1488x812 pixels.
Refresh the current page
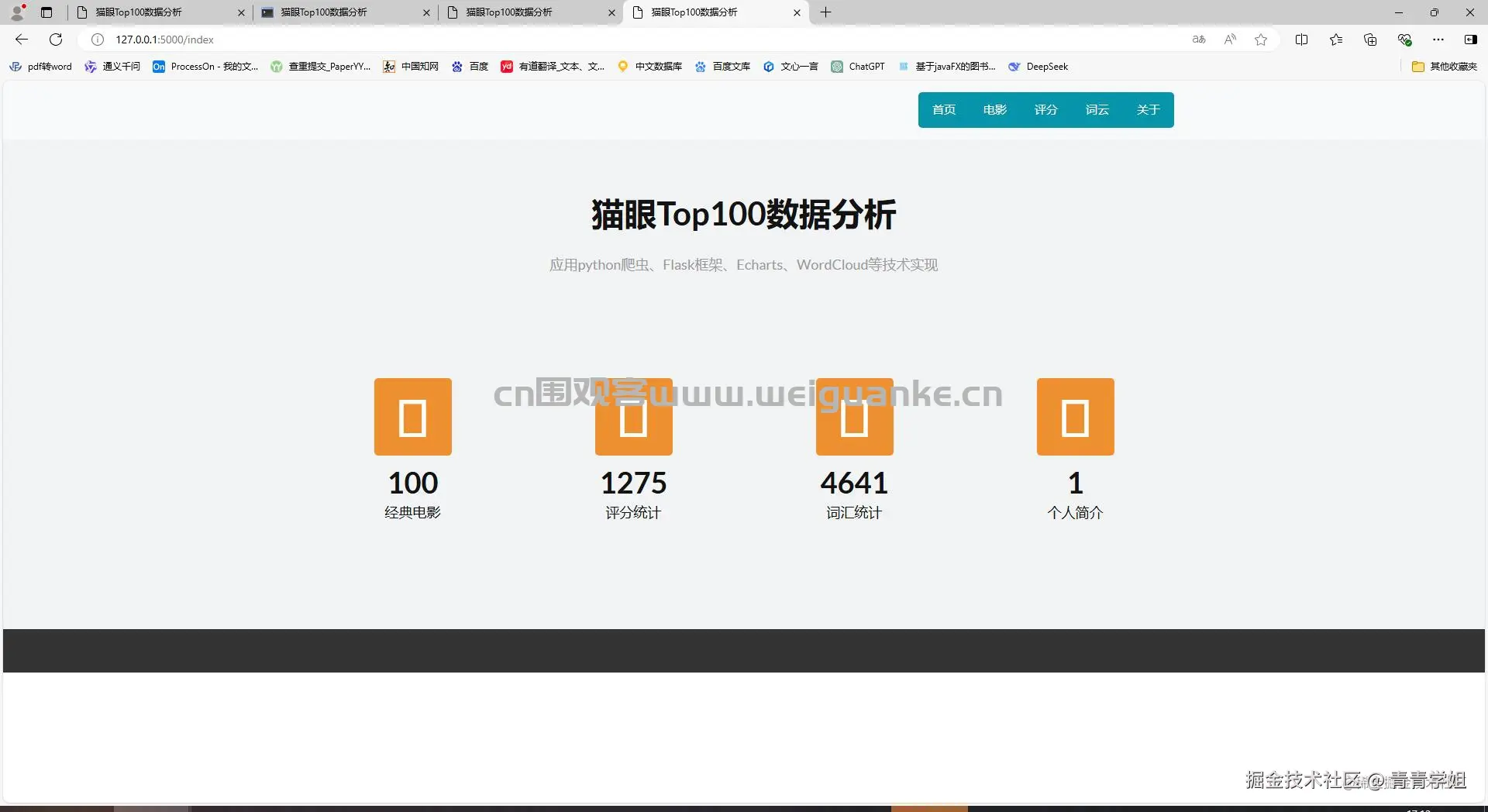[x=56, y=40]
